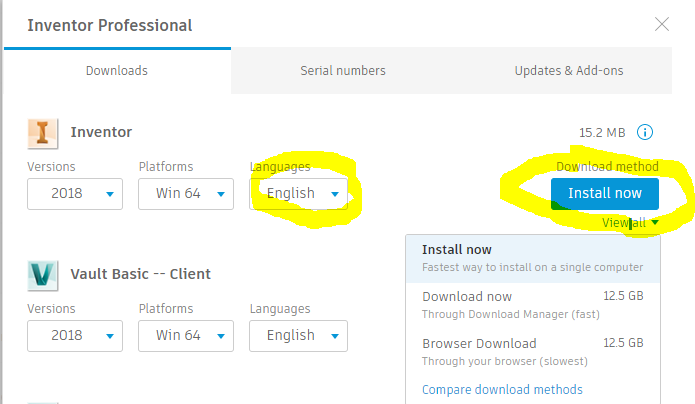The width and height of the screenshot is (695, 404).
Task: Close the Inventor Professional dialog
Action: pyautogui.click(x=662, y=25)
